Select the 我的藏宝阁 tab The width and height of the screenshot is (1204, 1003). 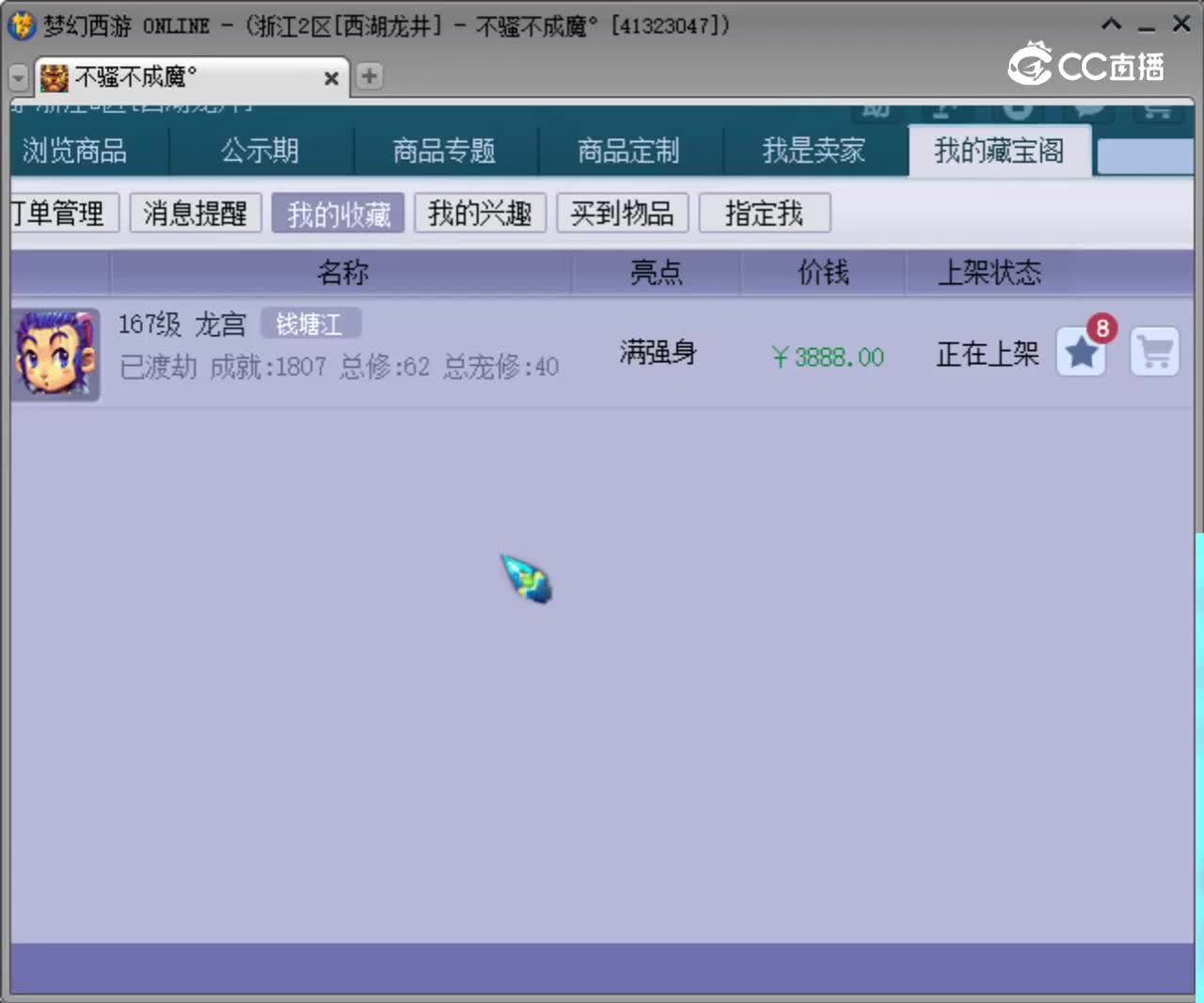tap(1000, 151)
